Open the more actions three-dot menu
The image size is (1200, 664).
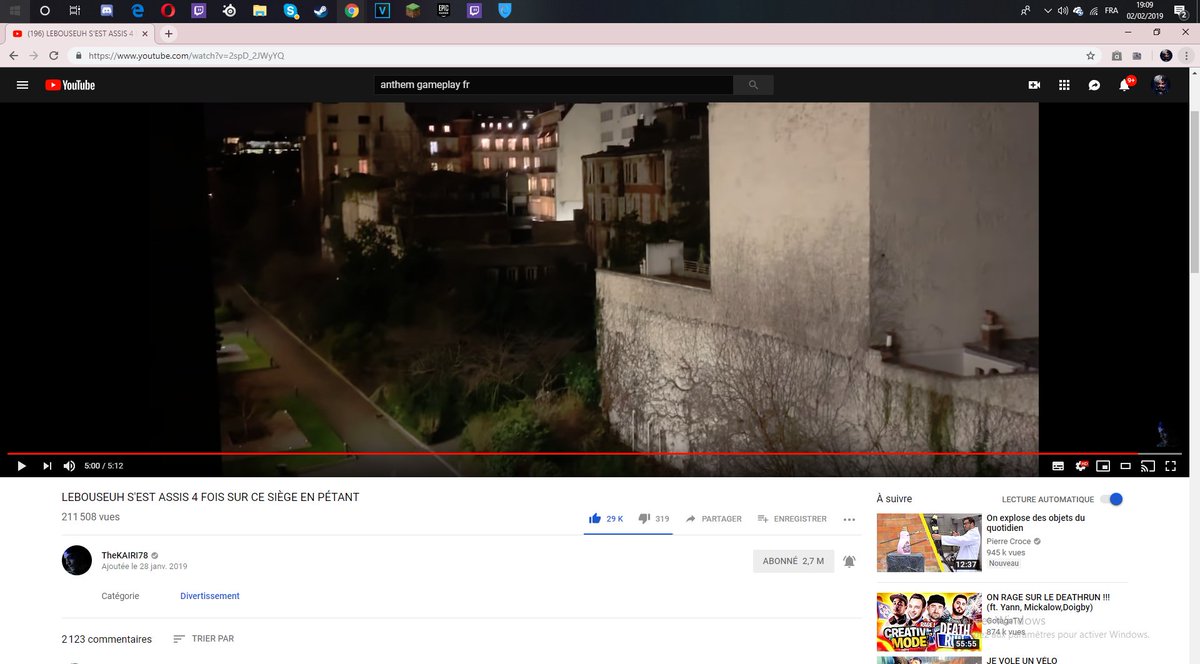[849, 519]
